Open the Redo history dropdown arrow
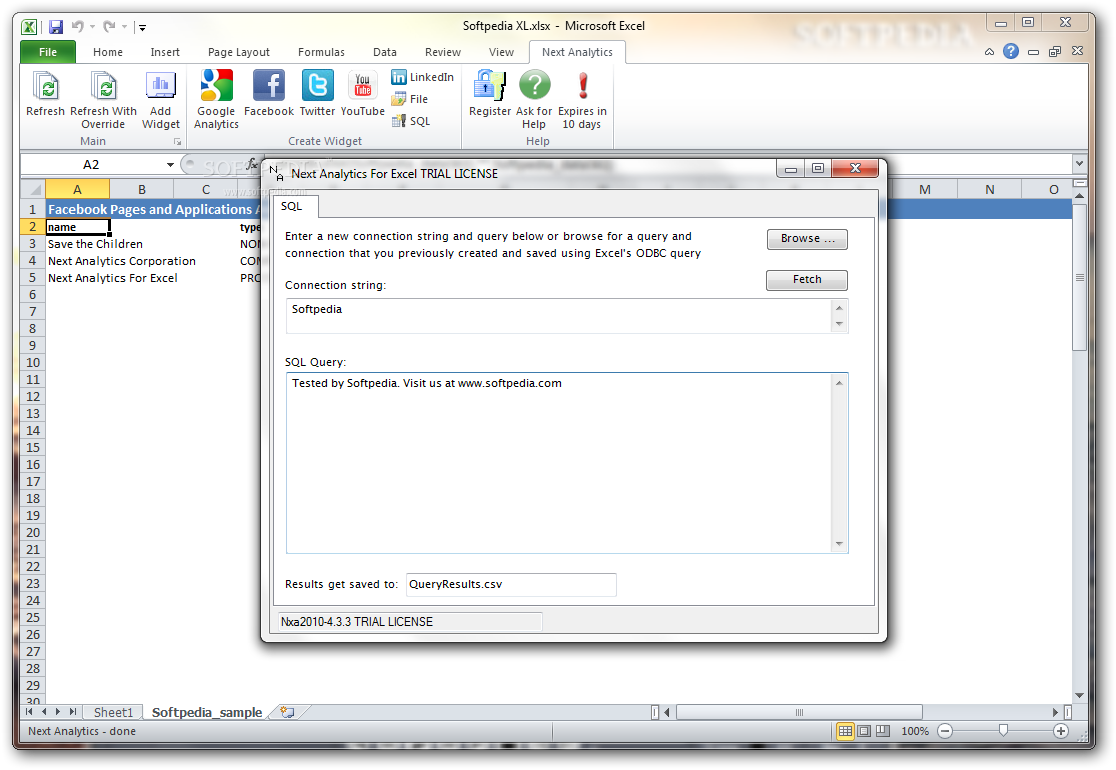1116x770 pixels. (x=125, y=27)
